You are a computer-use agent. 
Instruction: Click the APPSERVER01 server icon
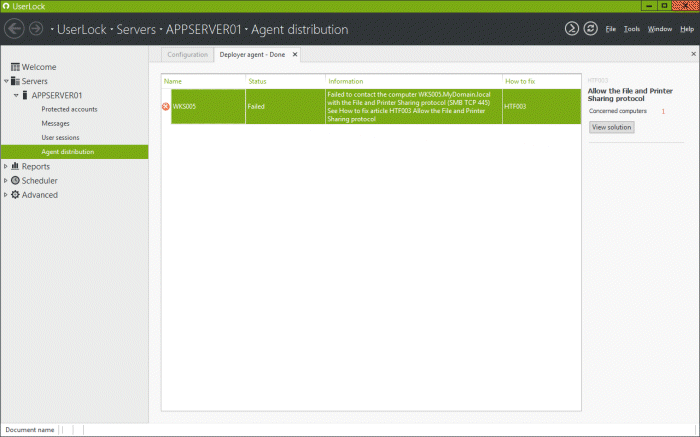(25, 95)
